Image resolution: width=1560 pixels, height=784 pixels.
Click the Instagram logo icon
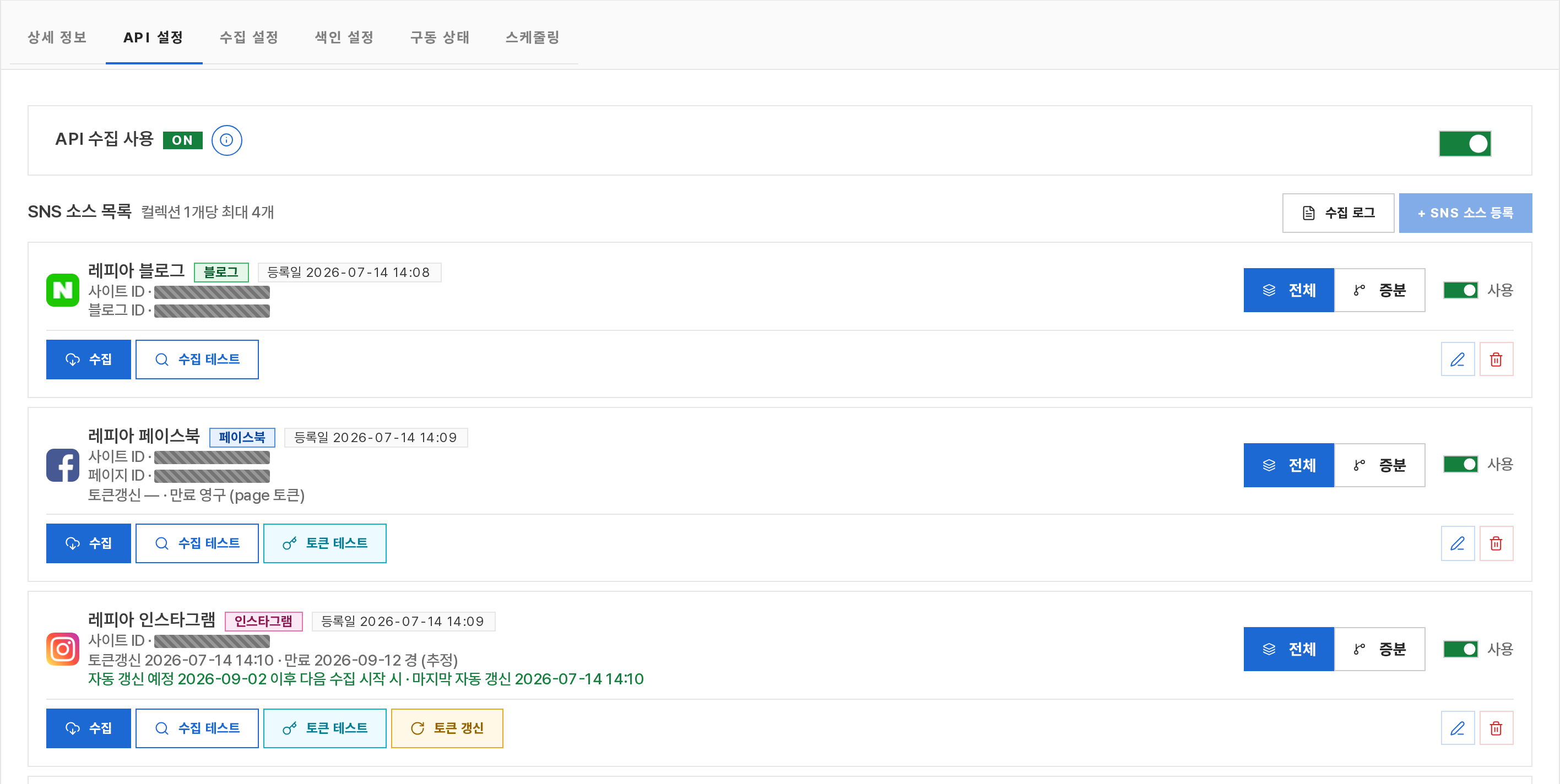click(x=62, y=649)
